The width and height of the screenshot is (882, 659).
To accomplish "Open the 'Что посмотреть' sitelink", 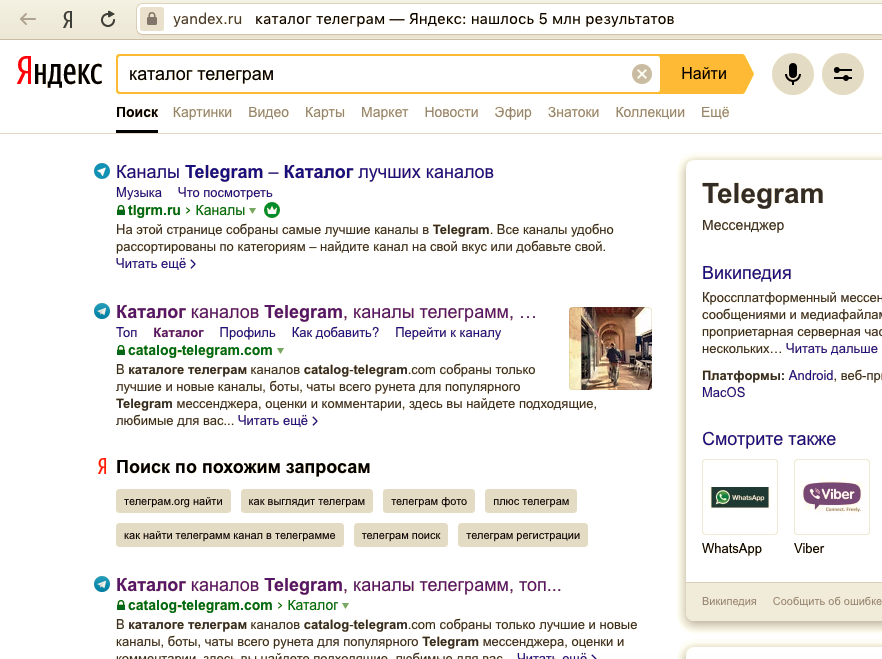I will pos(225,192).
